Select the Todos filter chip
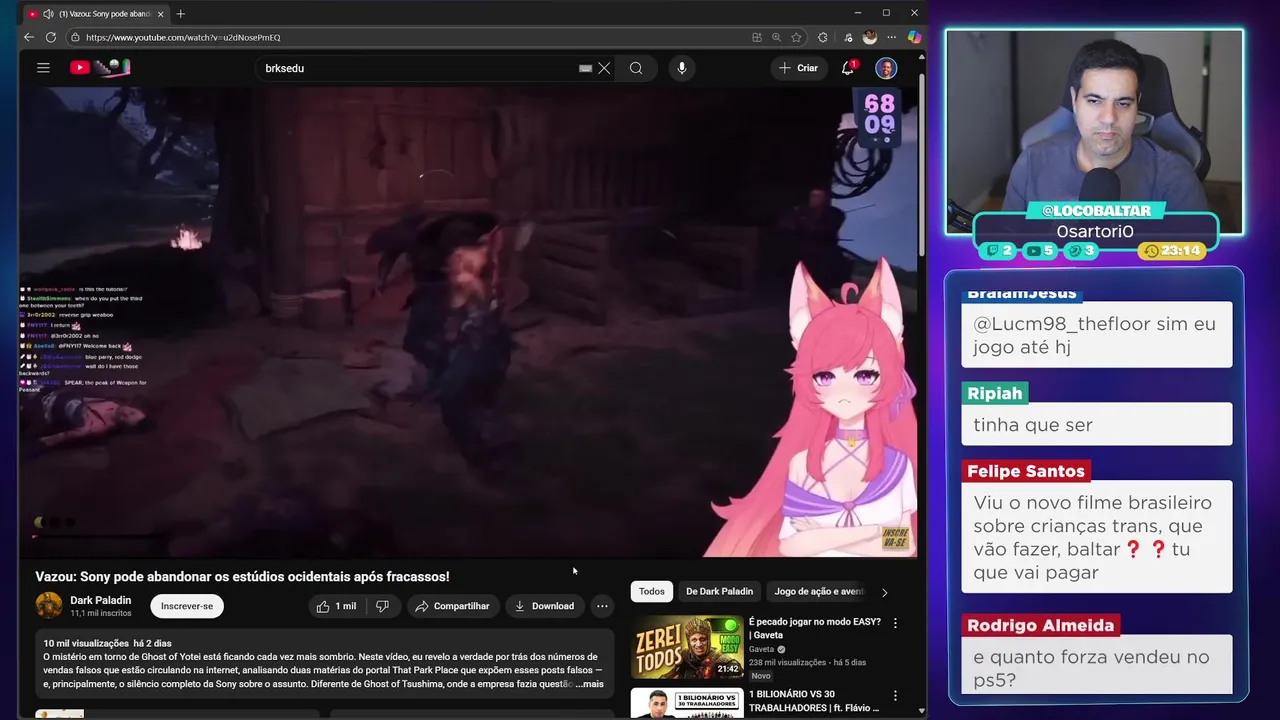This screenshot has width=1280, height=720. tap(652, 591)
